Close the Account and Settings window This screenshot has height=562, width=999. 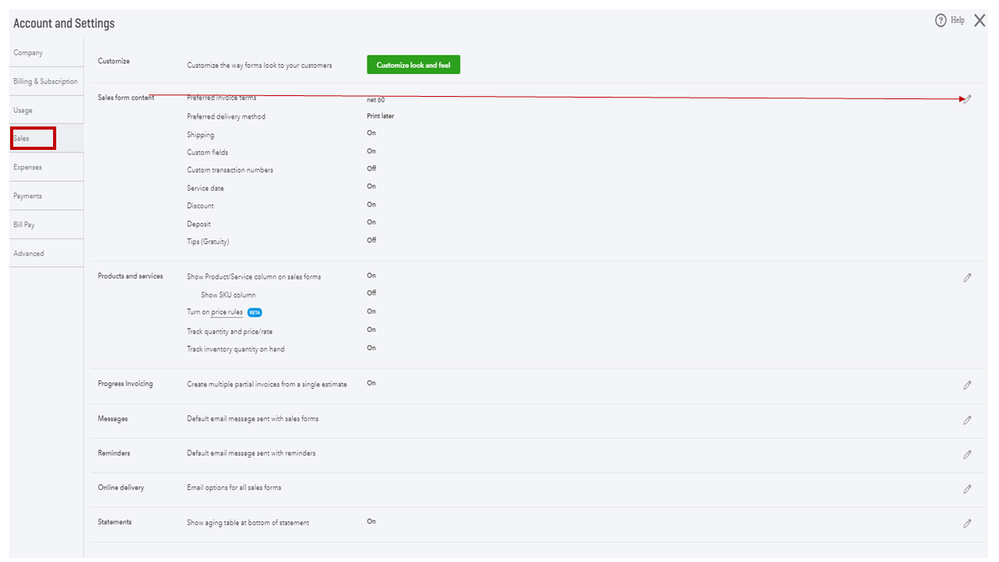(979, 20)
